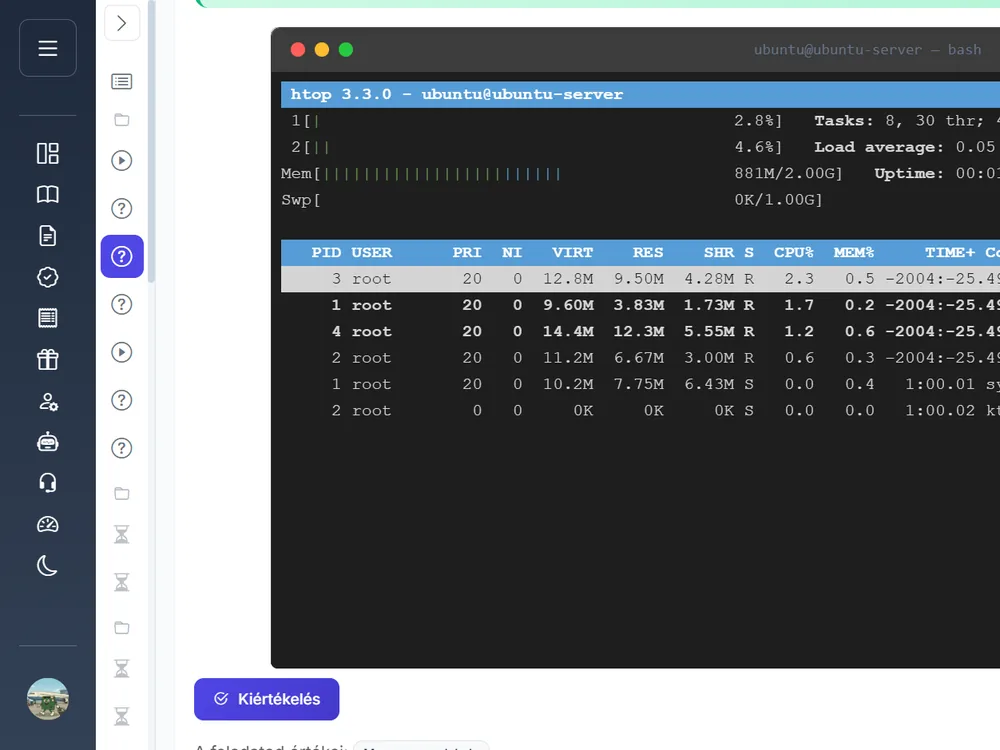
Task: Click the VIRT column header
Action: click(572, 253)
